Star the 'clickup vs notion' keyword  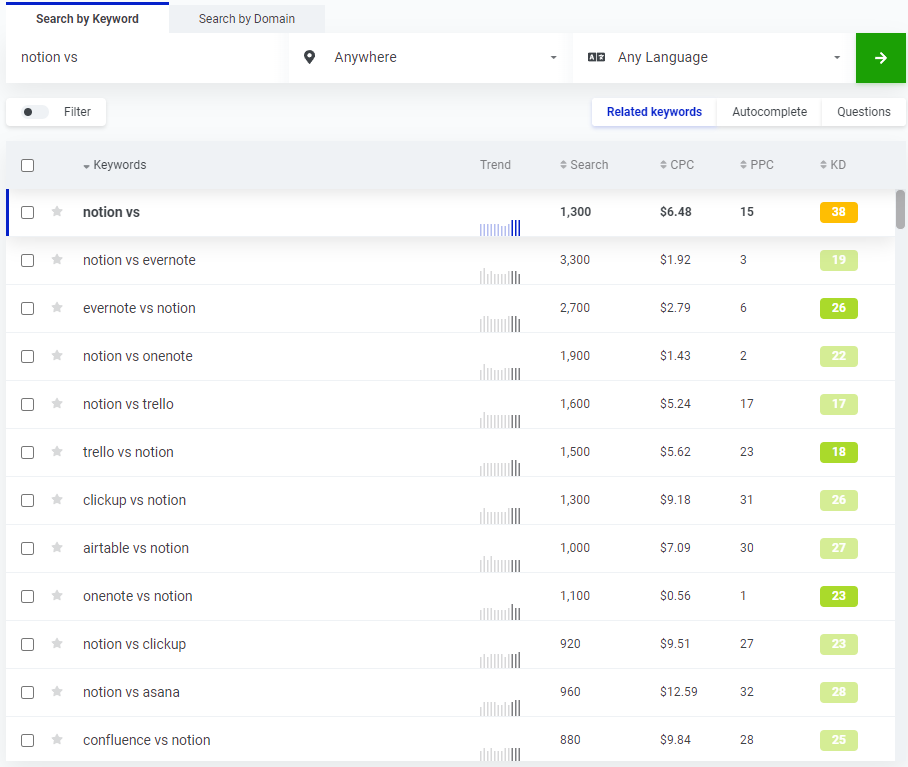click(57, 500)
